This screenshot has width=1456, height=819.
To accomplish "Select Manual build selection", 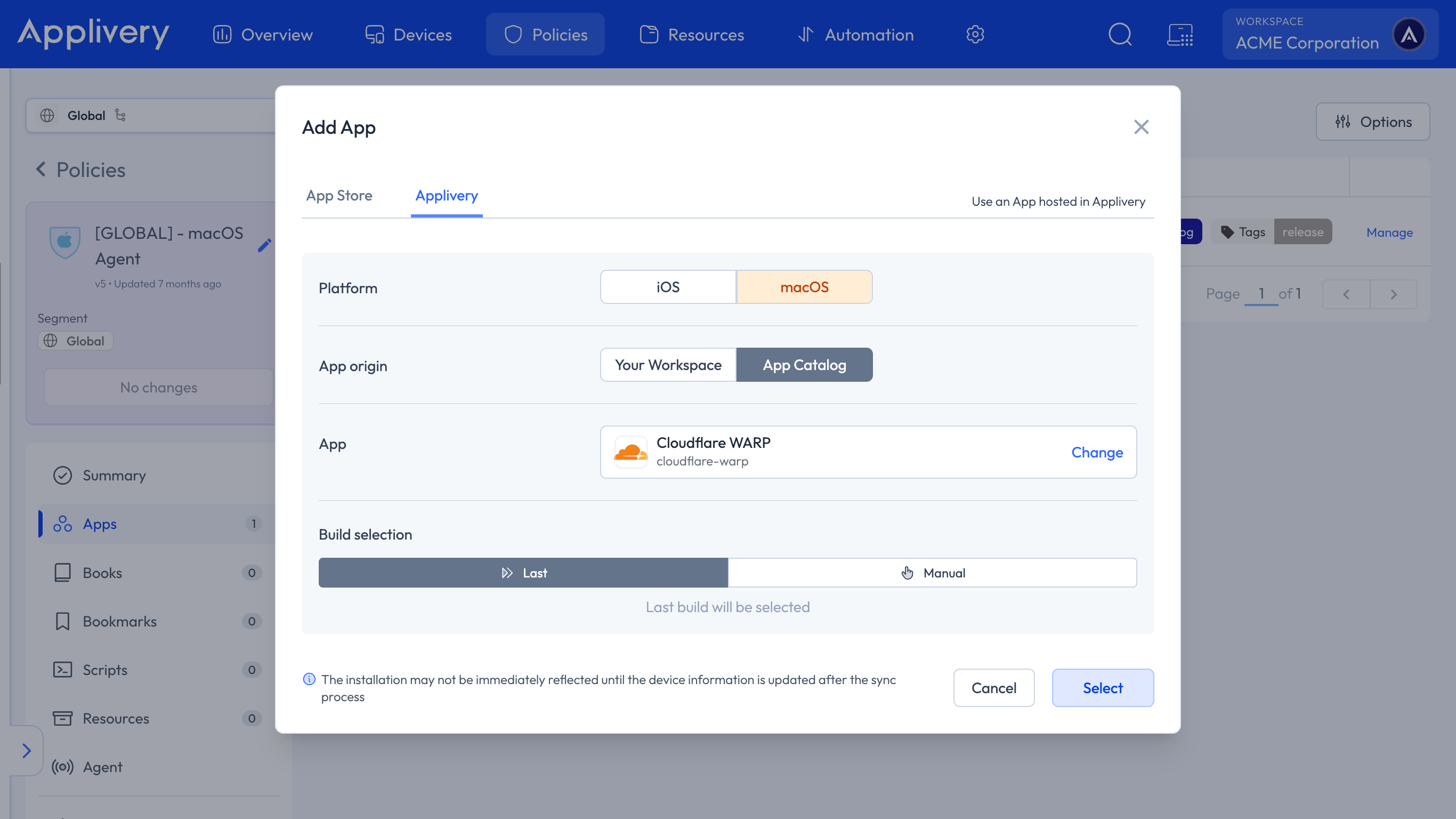I will click(932, 573).
